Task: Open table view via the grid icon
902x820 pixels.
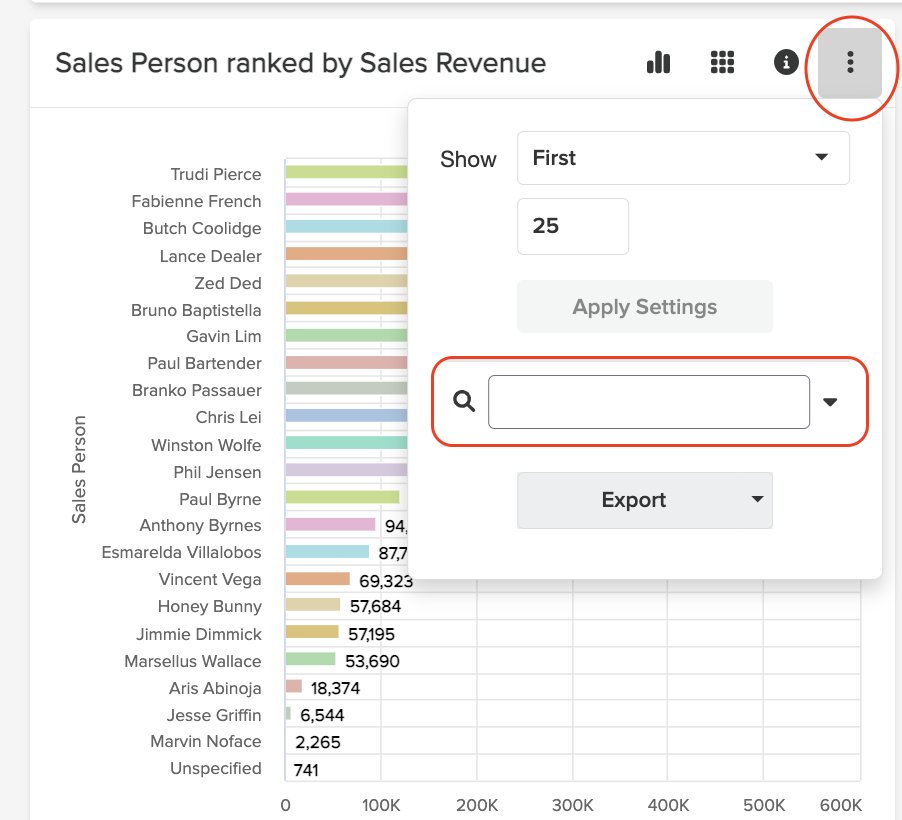Action: click(x=722, y=62)
